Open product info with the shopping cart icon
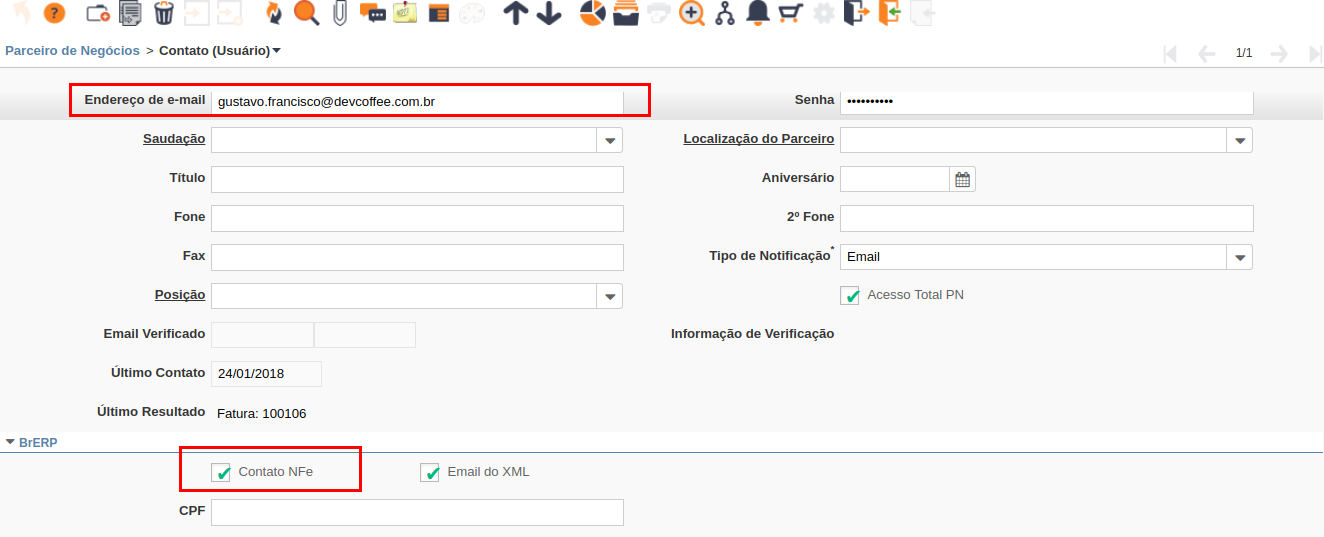Screen dimensions: 1324x537 pos(791,13)
